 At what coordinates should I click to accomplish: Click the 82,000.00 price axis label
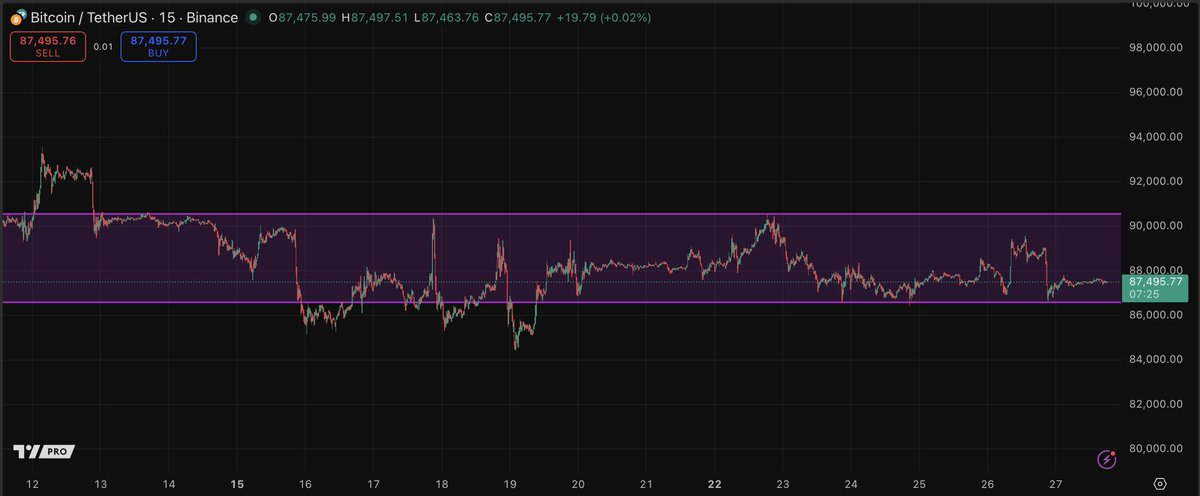1158,404
